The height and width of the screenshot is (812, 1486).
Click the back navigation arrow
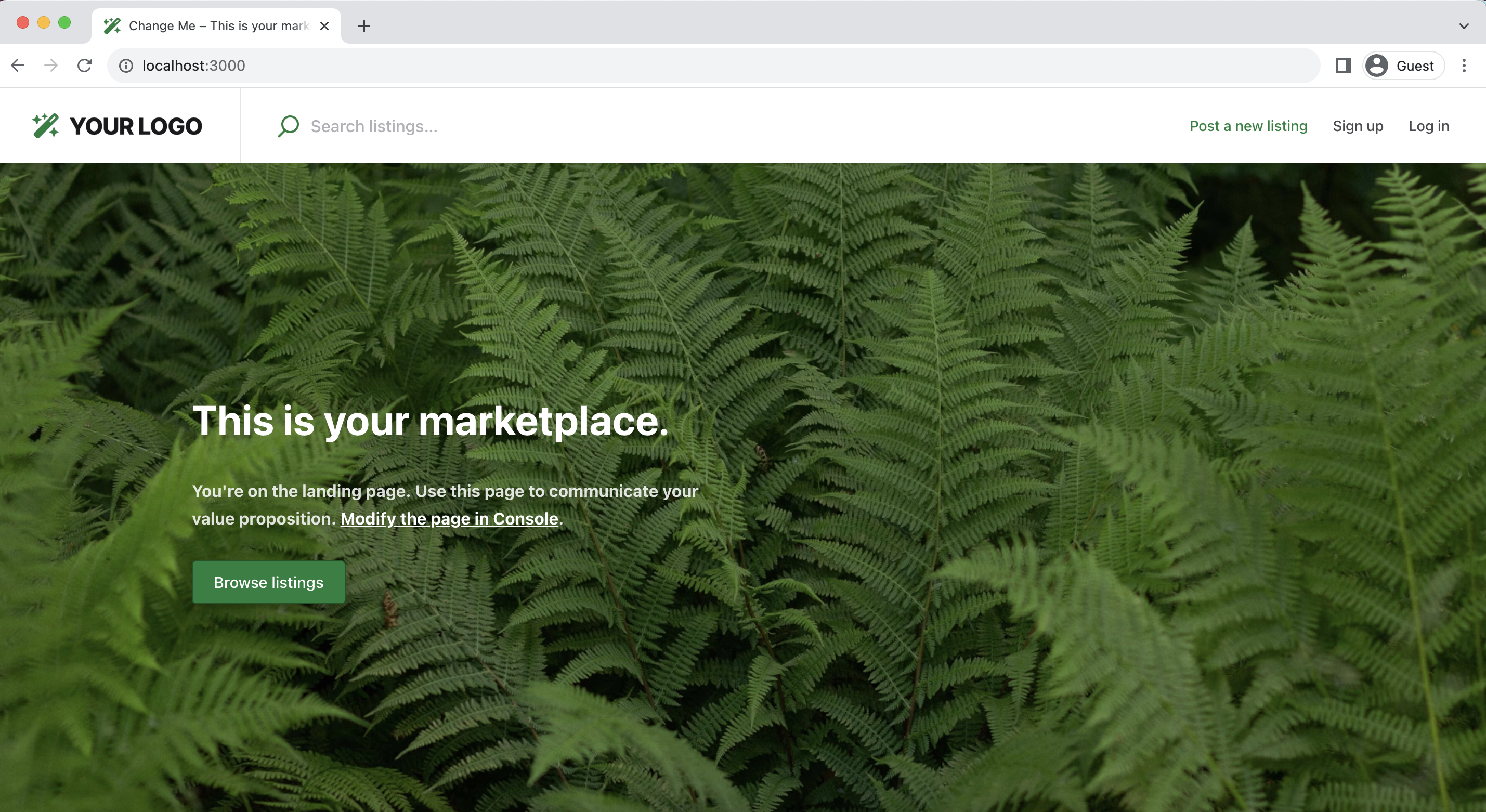[18, 65]
